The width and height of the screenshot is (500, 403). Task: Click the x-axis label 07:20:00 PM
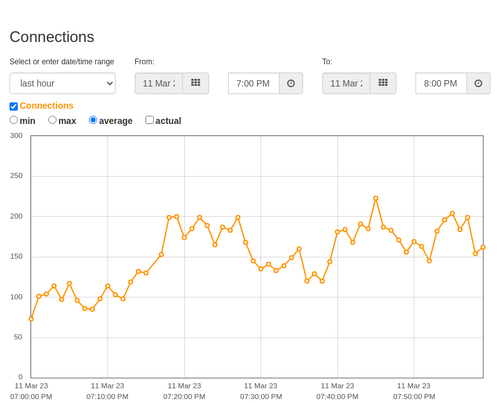184,397
